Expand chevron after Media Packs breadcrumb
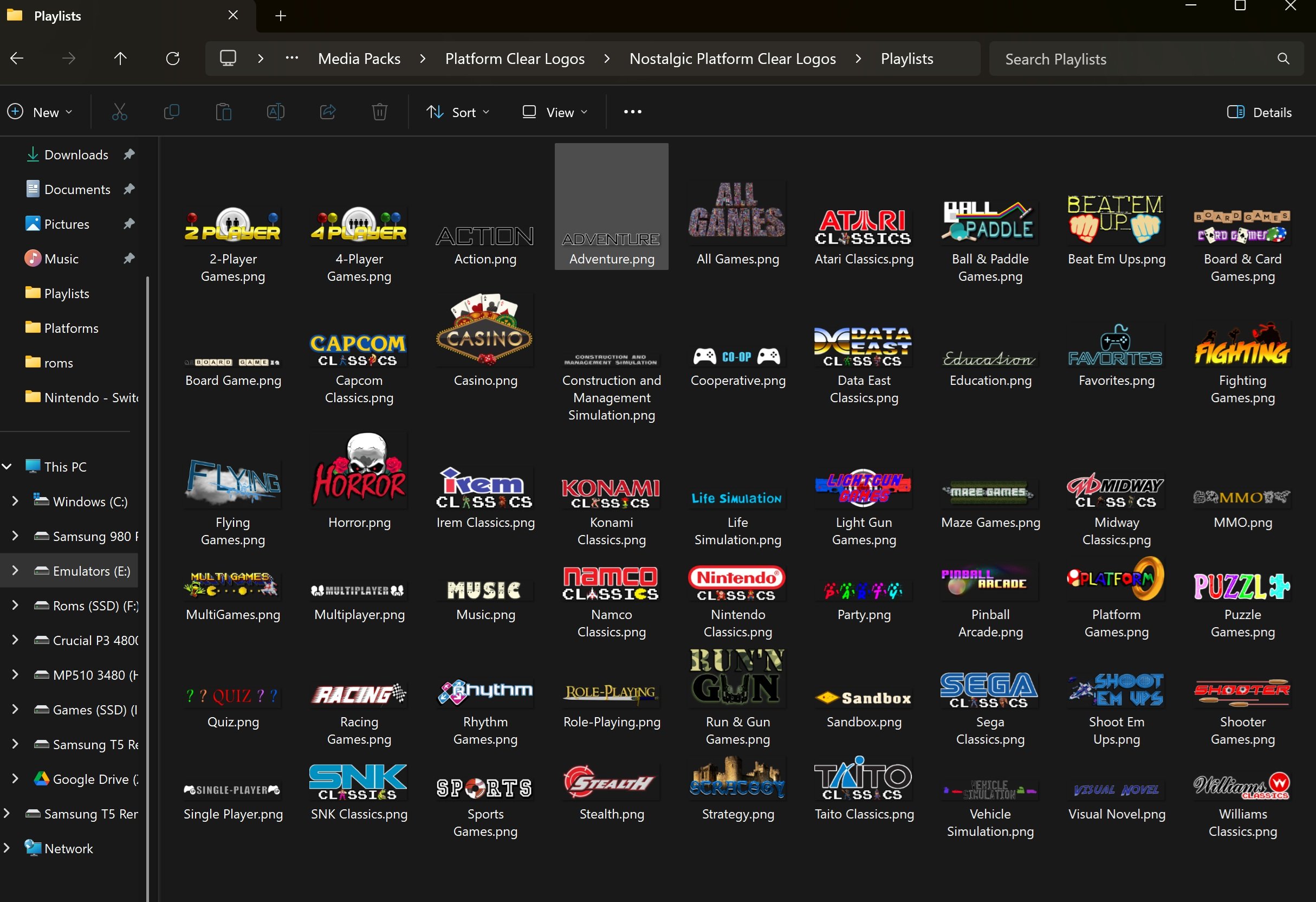 tap(423, 59)
